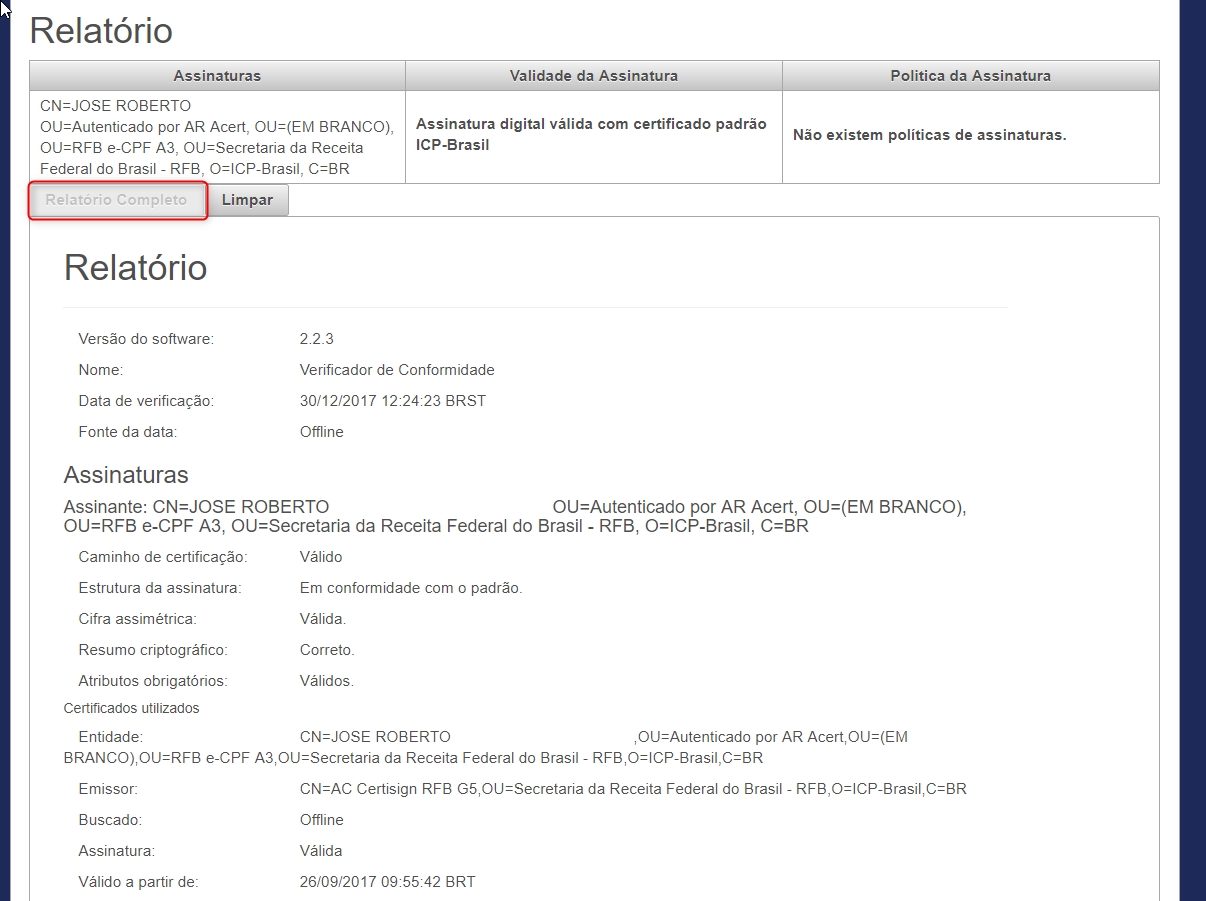Viewport: 1206px width, 901px height.
Task: Select the Validade da Assinatura column header
Action: tap(593, 76)
